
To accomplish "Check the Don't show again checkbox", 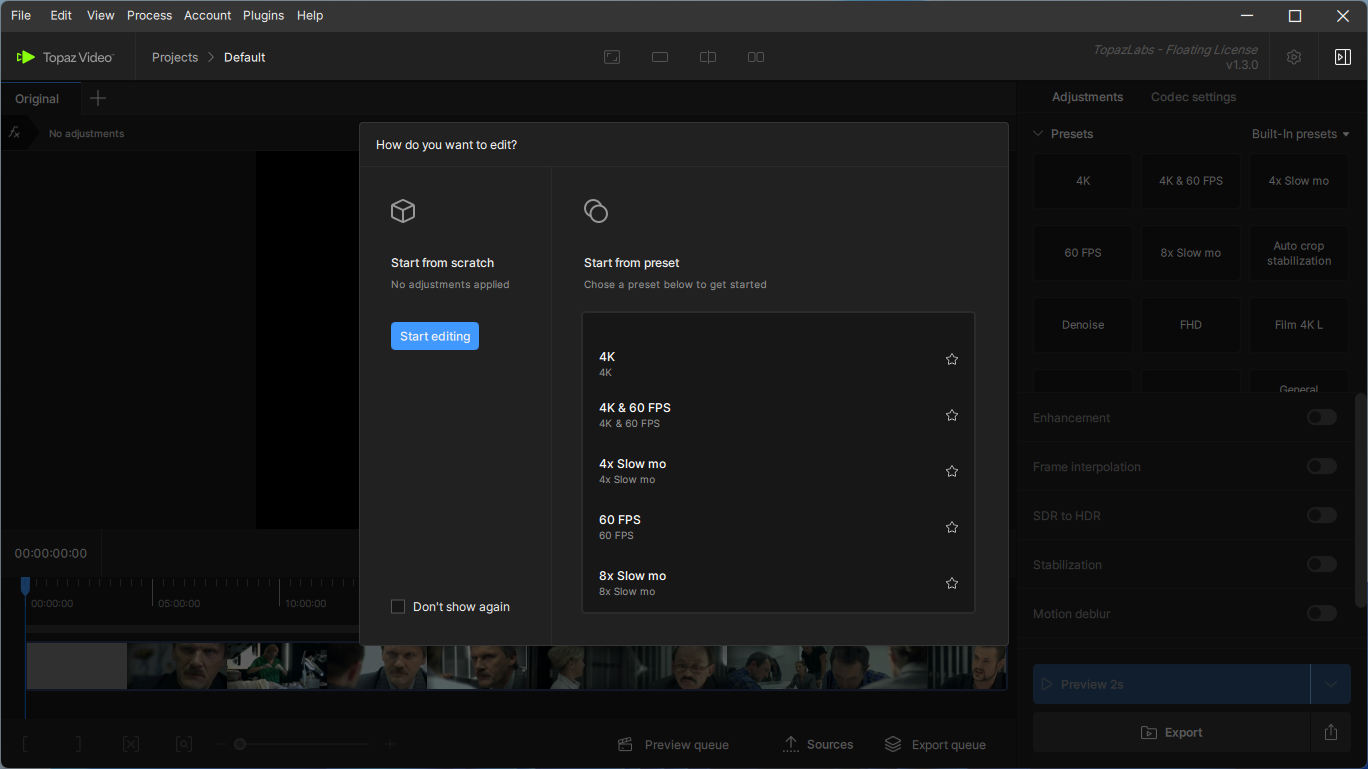I will click(398, 607).
